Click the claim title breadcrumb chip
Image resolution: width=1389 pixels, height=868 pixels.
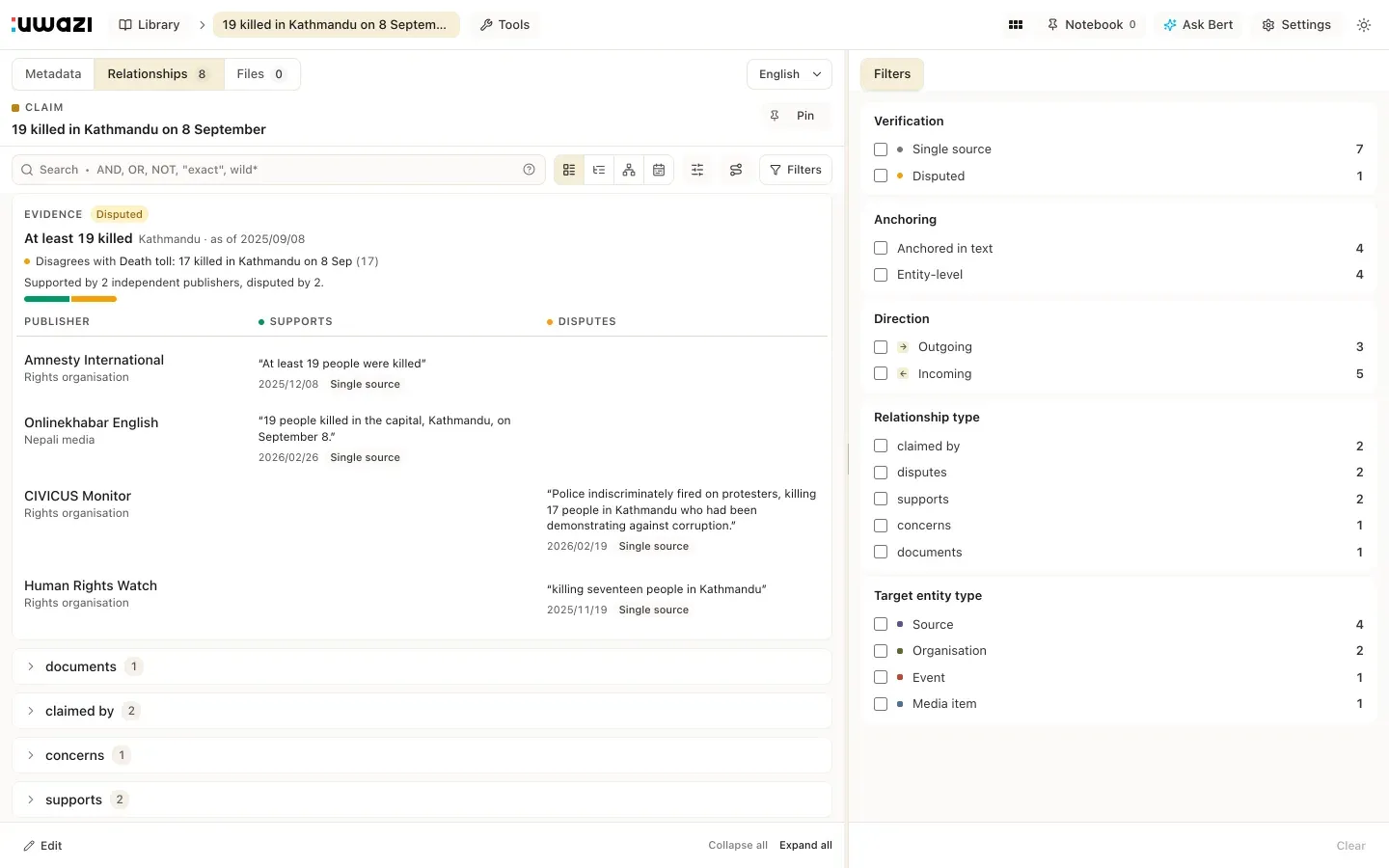(336, 25)
